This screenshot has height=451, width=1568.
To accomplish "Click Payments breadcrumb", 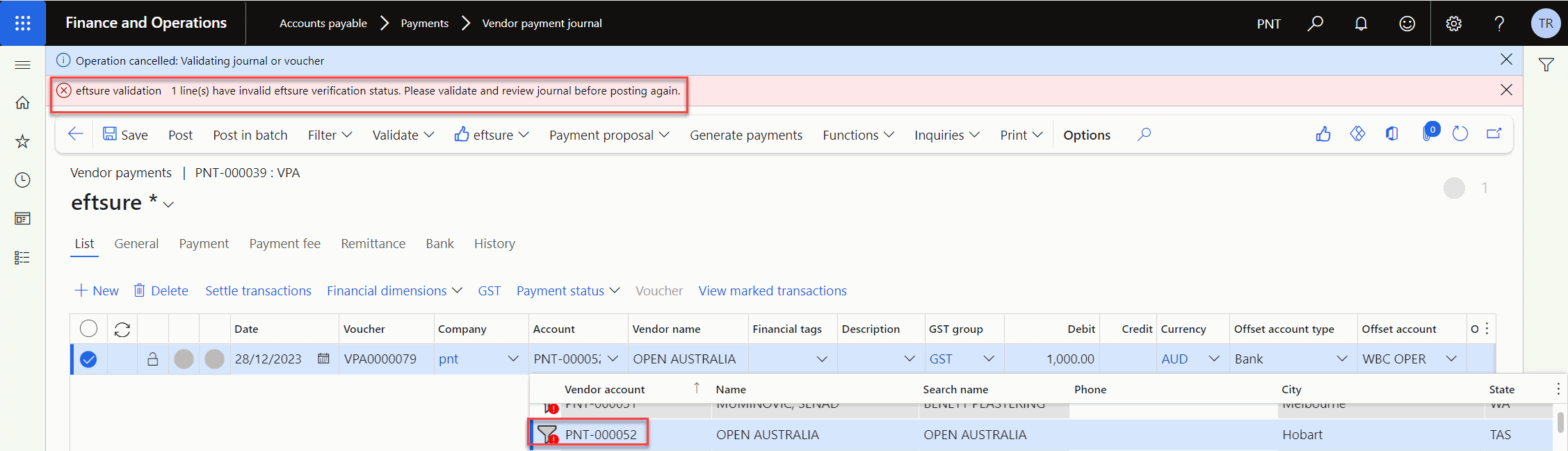I will coord(424,23).
